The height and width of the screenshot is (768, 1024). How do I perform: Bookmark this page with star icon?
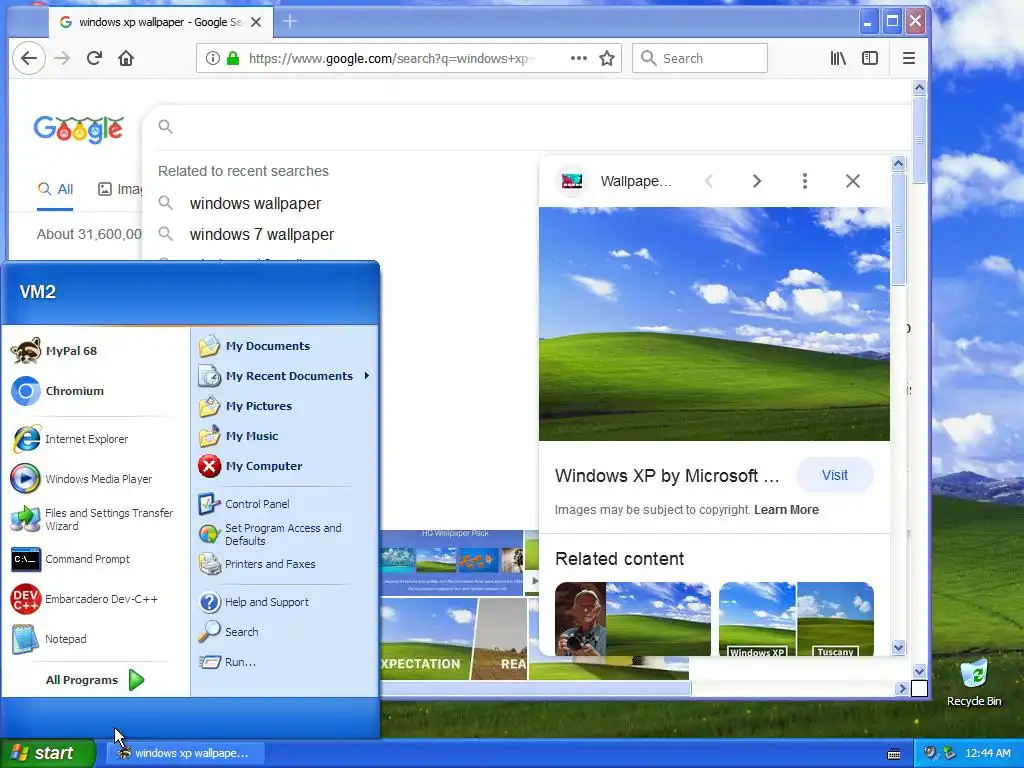[607, 58]
